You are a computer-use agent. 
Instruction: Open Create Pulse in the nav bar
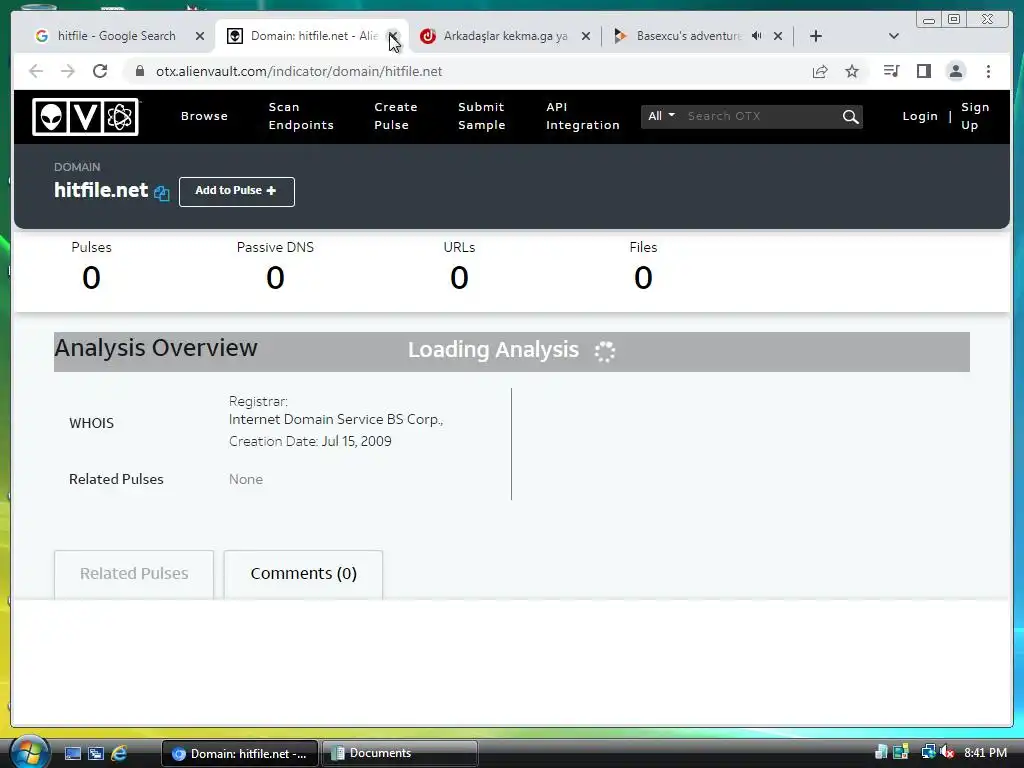[x=396, y=116]
